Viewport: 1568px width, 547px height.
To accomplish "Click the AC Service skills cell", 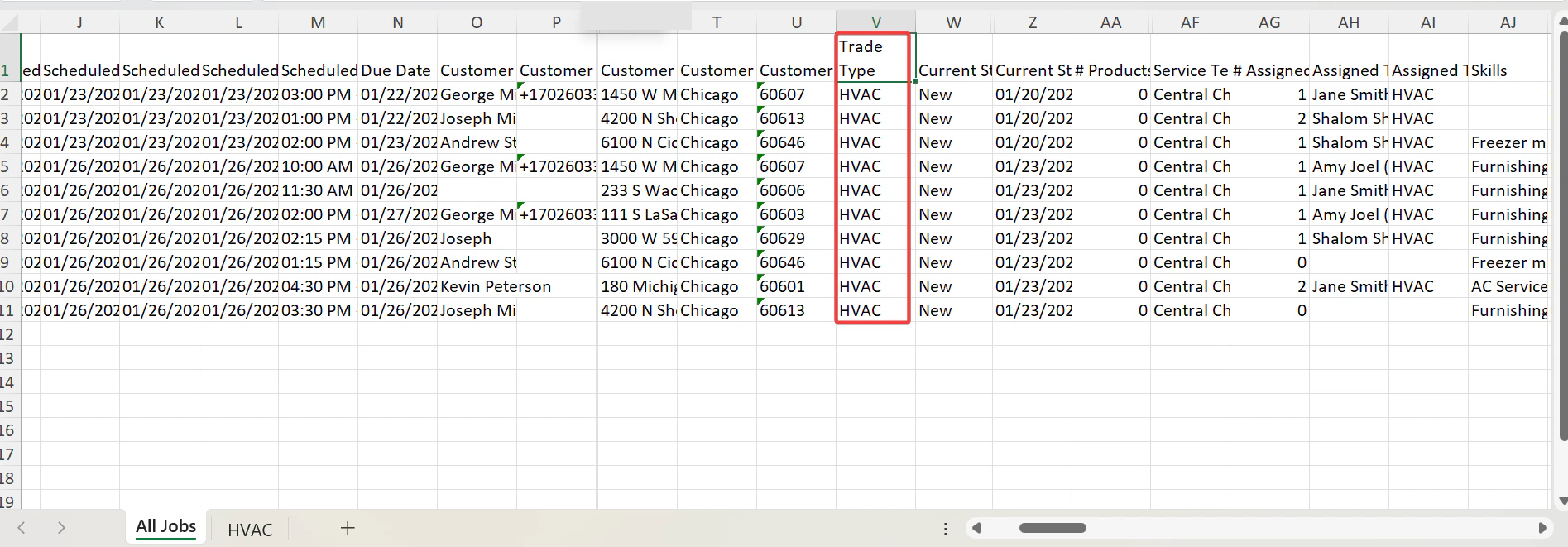I will 1508,286.
